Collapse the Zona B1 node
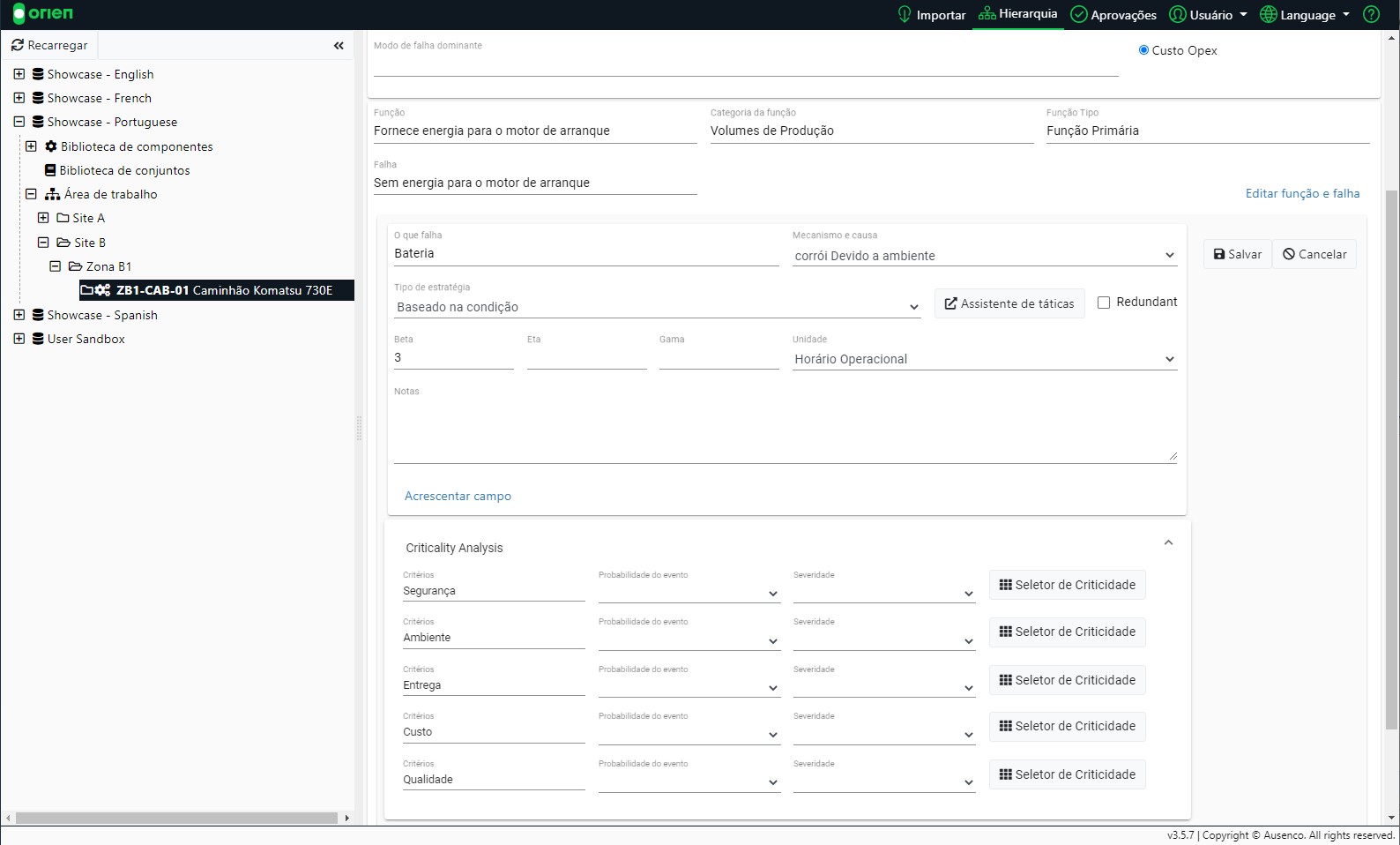1400x845 pixels. pos(55,266)
